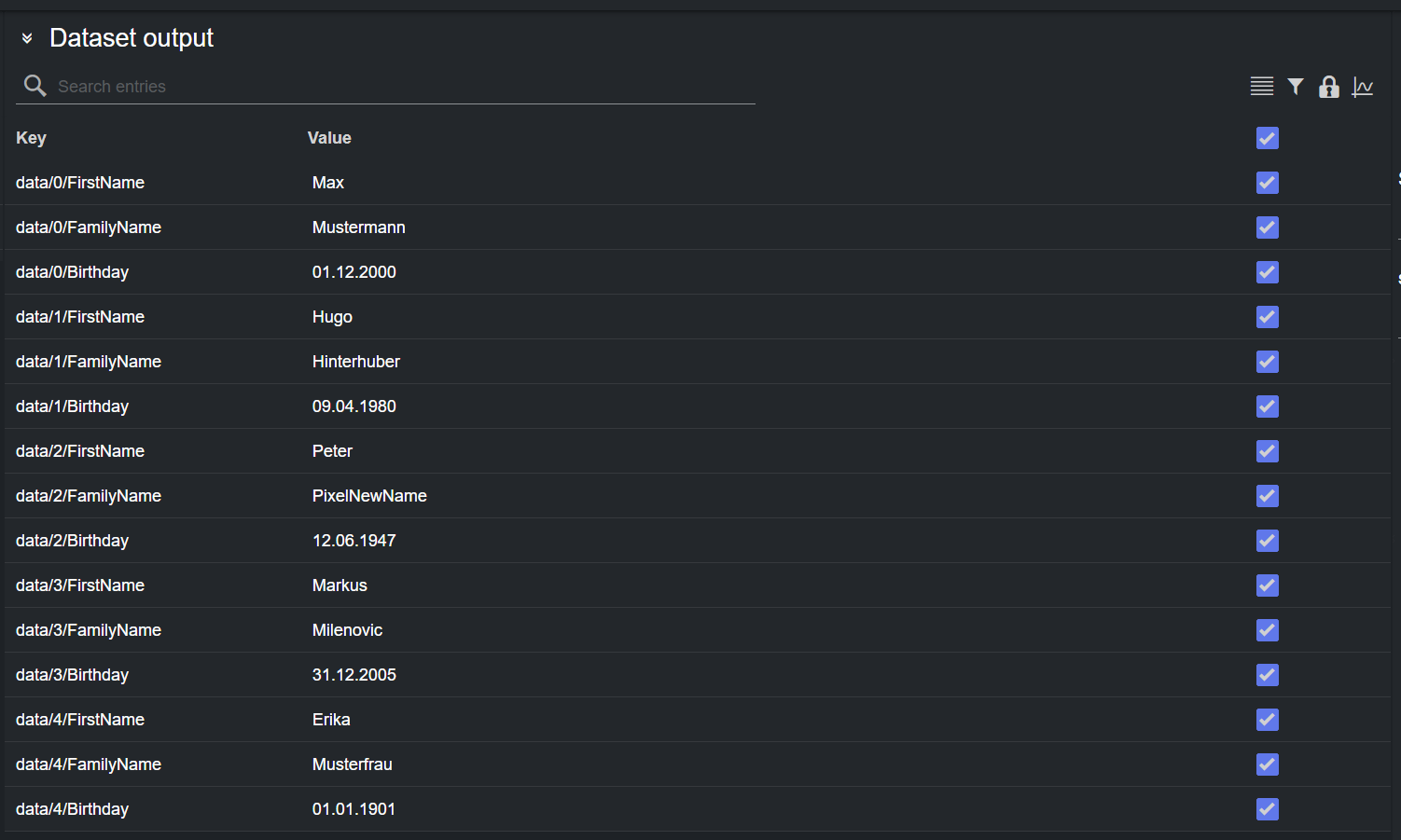Open the line chart icon
The width and height of the screenshot is (1401, 840).
[1362, 87]
